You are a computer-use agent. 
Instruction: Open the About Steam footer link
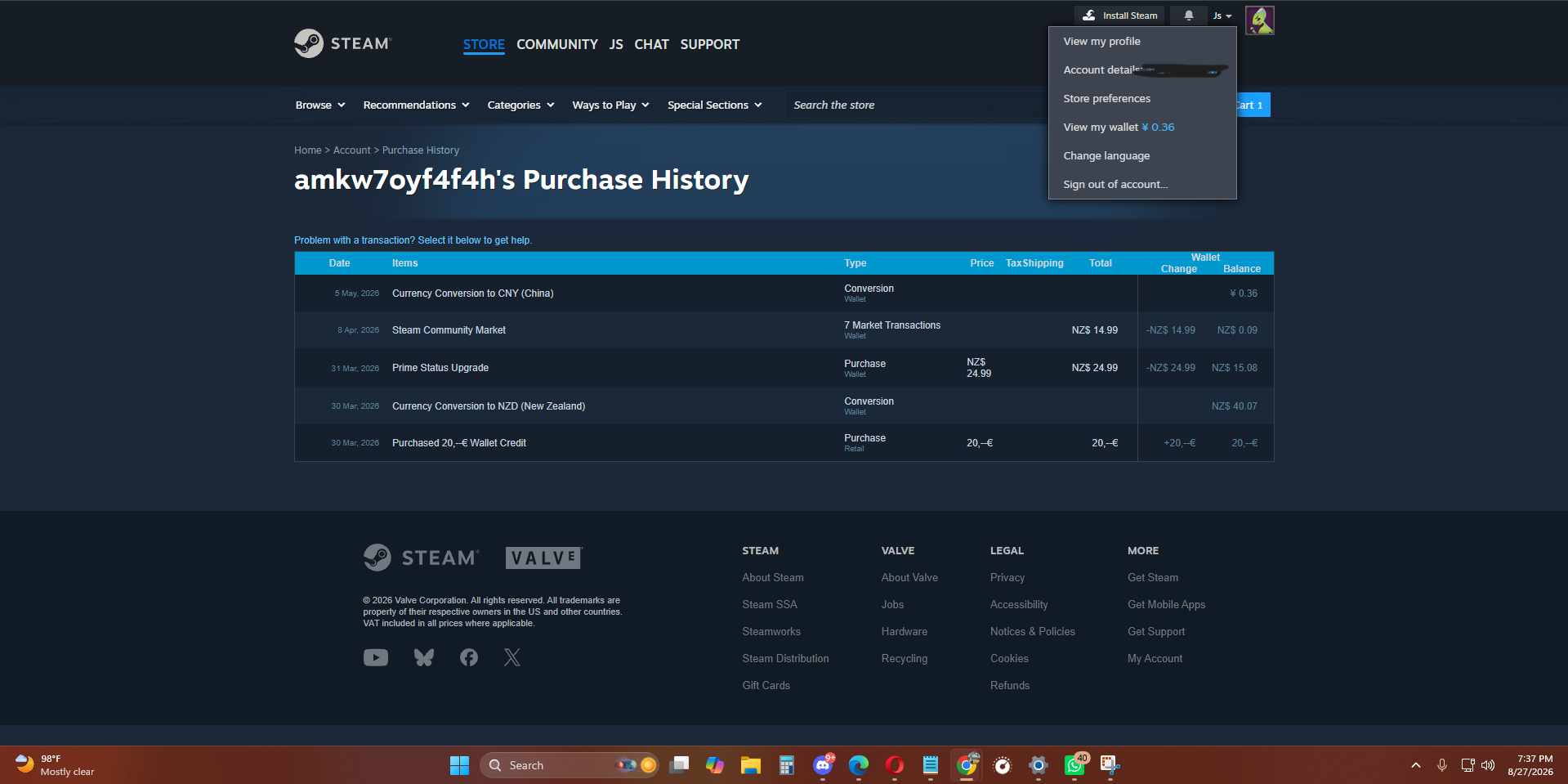(773, 577)
